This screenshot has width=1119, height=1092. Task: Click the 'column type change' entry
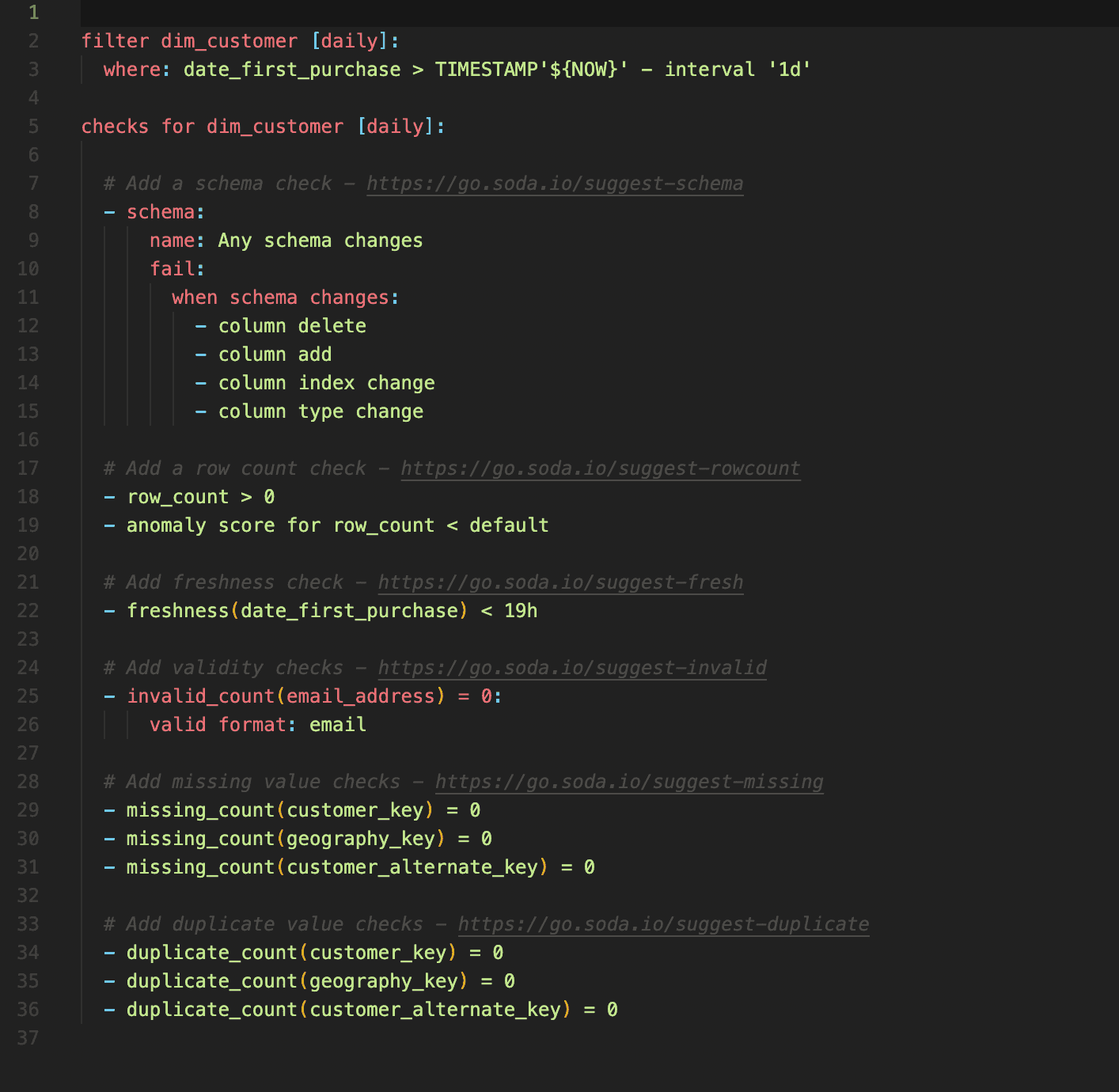(x=321, y=411)
